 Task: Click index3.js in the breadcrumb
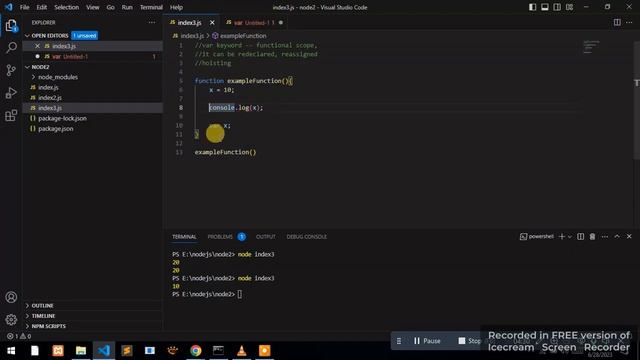point(192,36)
